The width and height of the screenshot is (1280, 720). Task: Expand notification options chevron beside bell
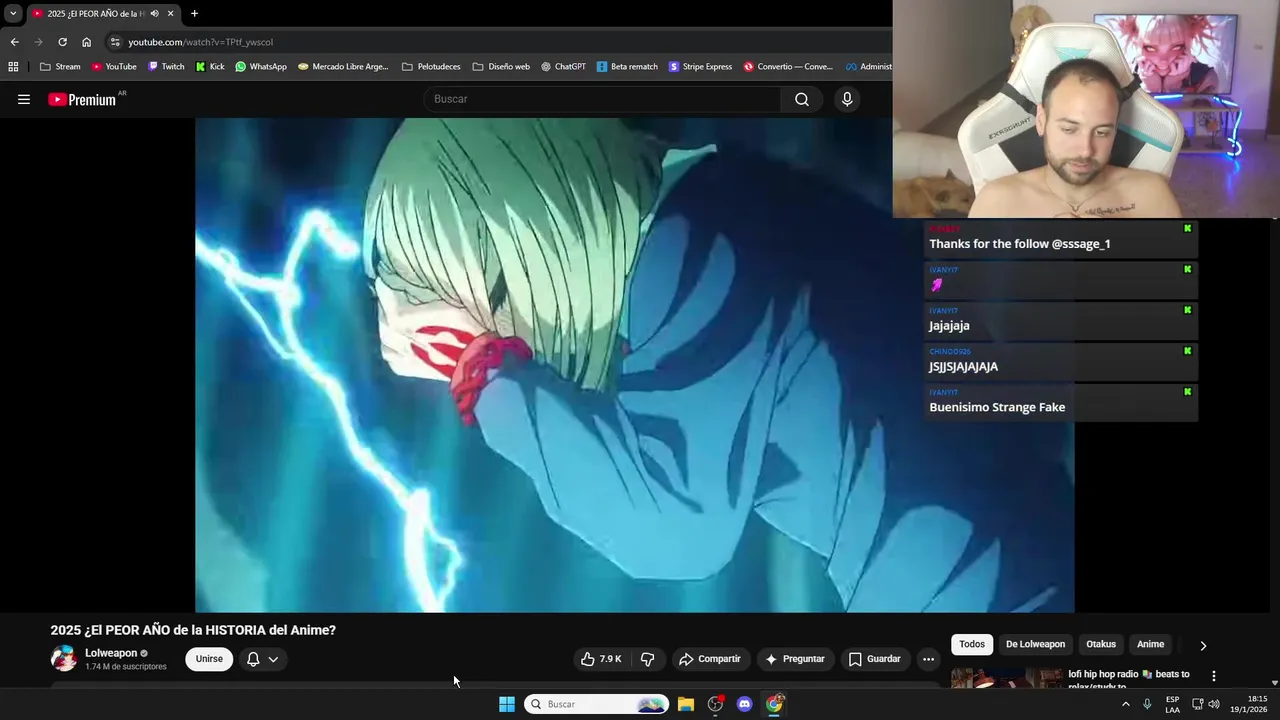pos(273,659)
